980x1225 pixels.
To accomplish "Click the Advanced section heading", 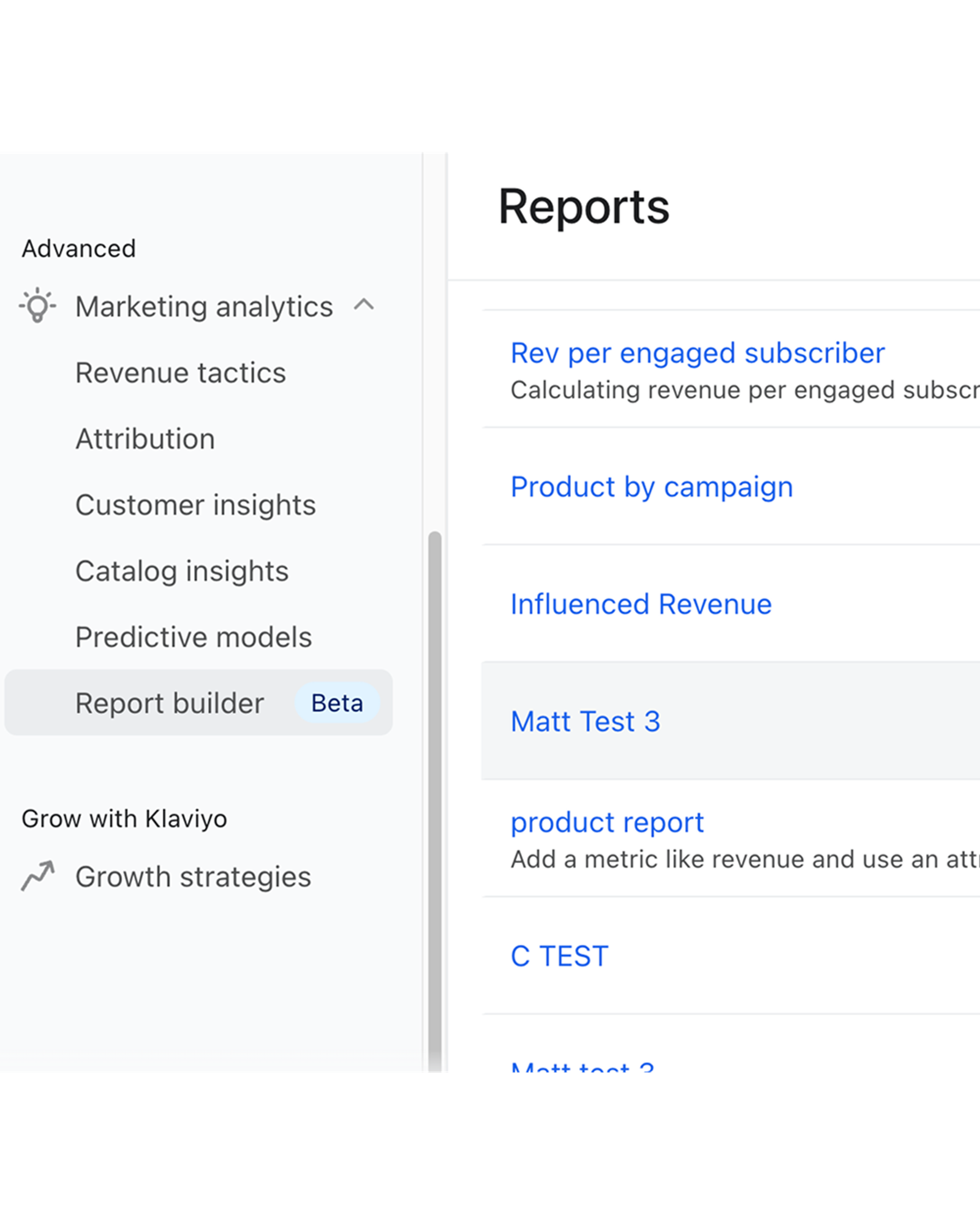I will 78,249.
